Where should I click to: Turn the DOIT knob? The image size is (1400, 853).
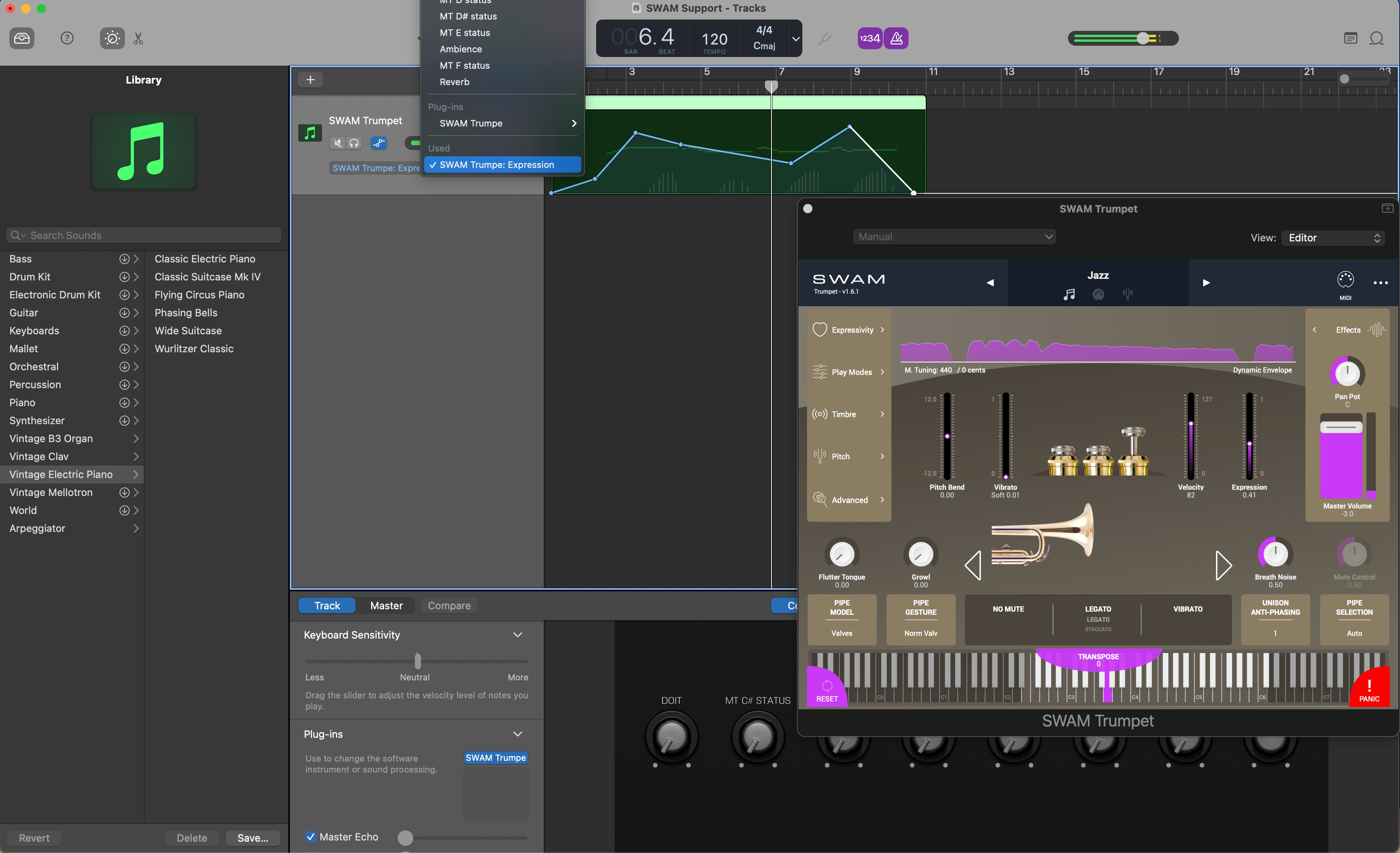pos(671,737)
